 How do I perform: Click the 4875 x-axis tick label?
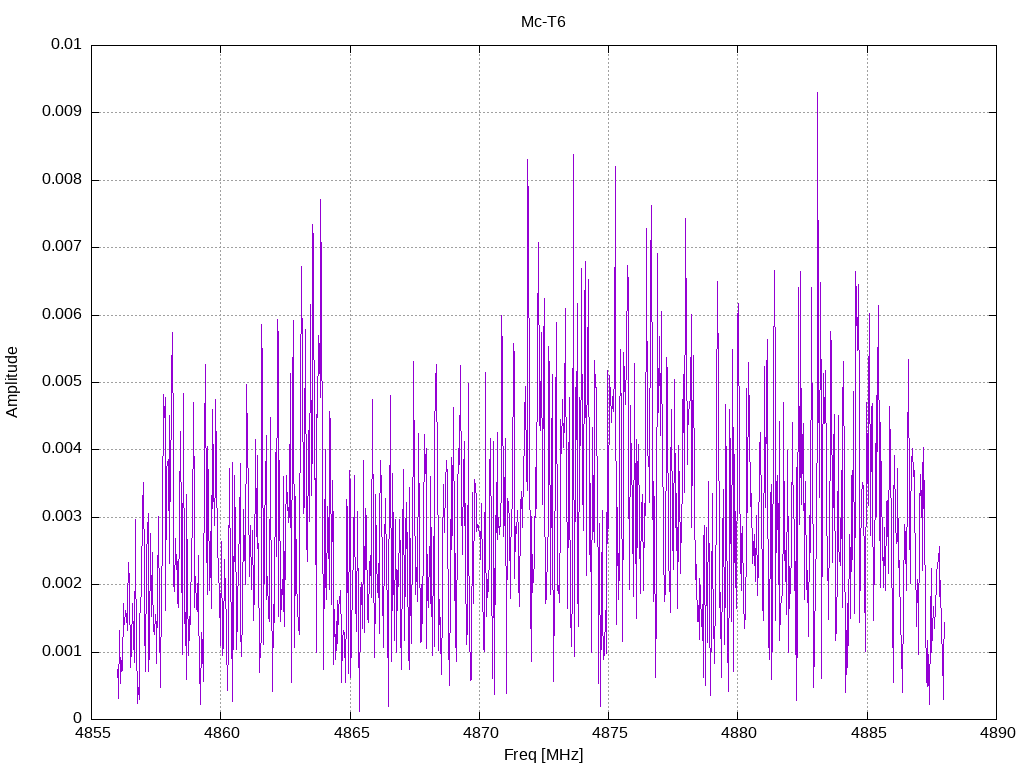[609, 733]
